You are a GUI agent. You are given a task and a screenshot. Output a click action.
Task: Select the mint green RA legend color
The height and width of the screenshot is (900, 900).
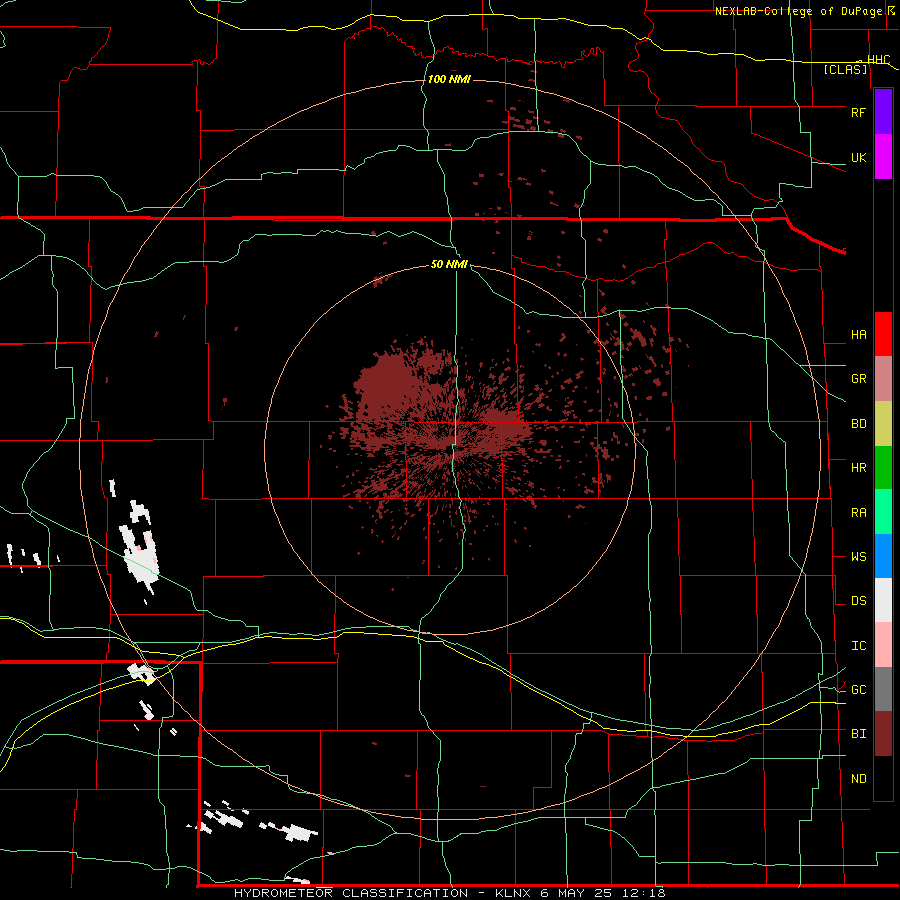point(883,512)
